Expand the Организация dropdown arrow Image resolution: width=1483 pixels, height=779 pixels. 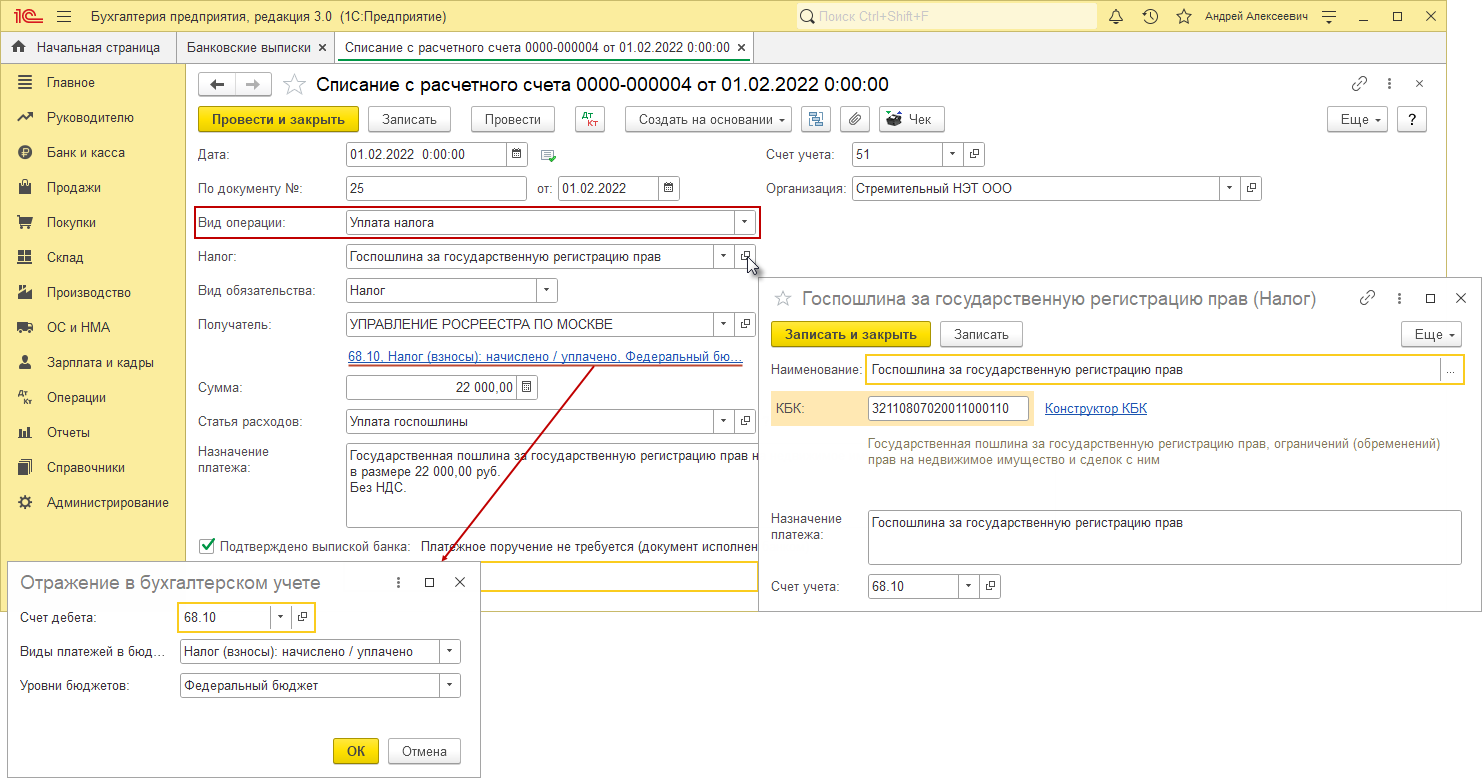click(1230, 188)
